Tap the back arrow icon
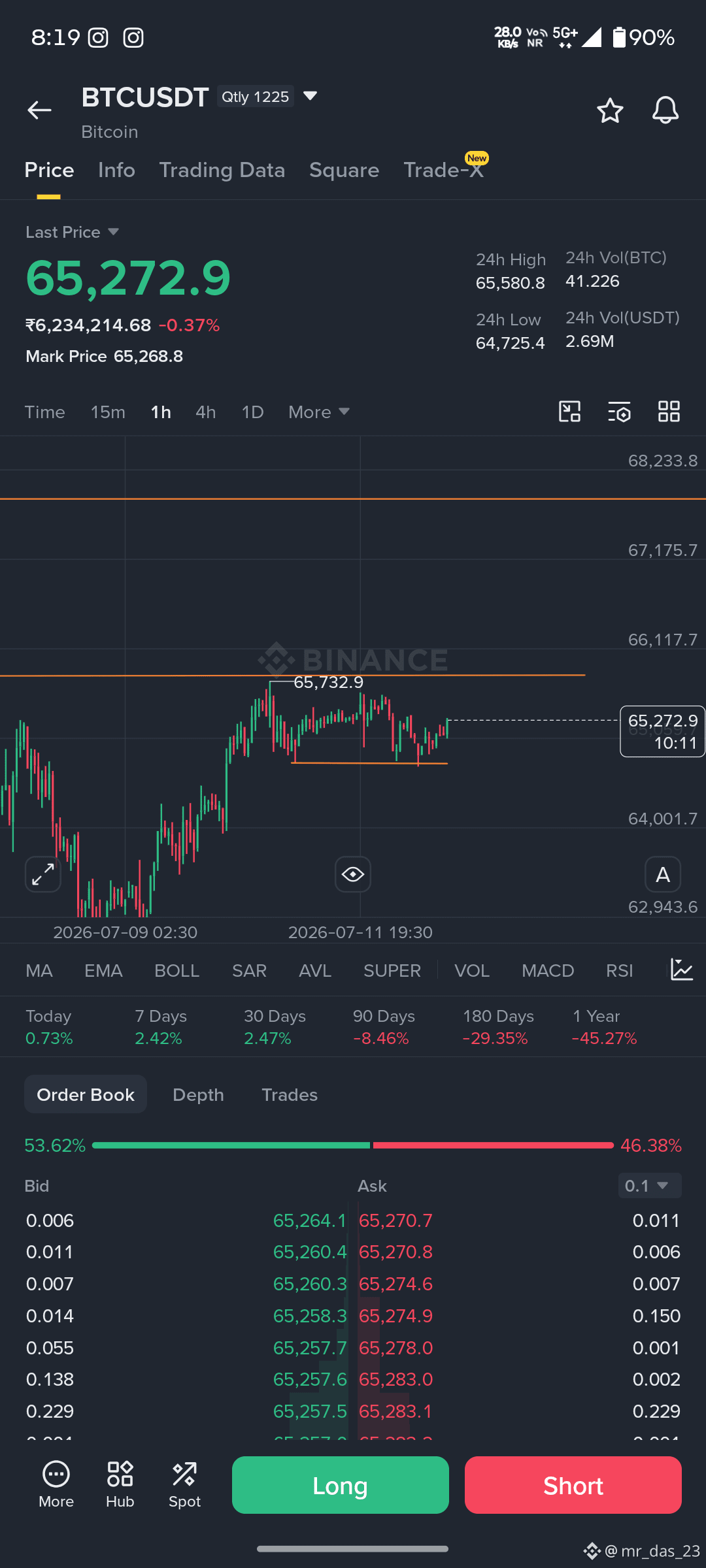This screenshot has width=706, height=1568. (39, 110)
